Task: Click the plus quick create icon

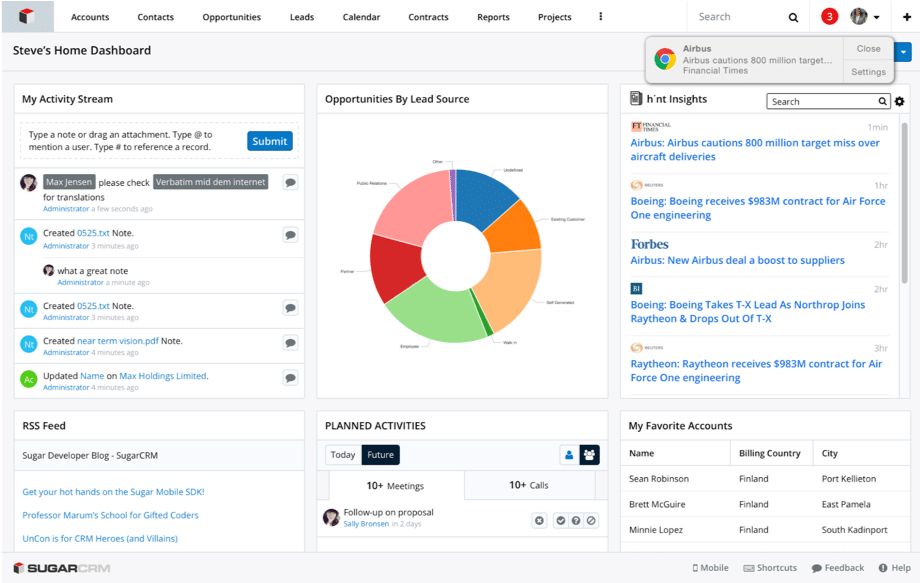Action: tap(907, 17)
